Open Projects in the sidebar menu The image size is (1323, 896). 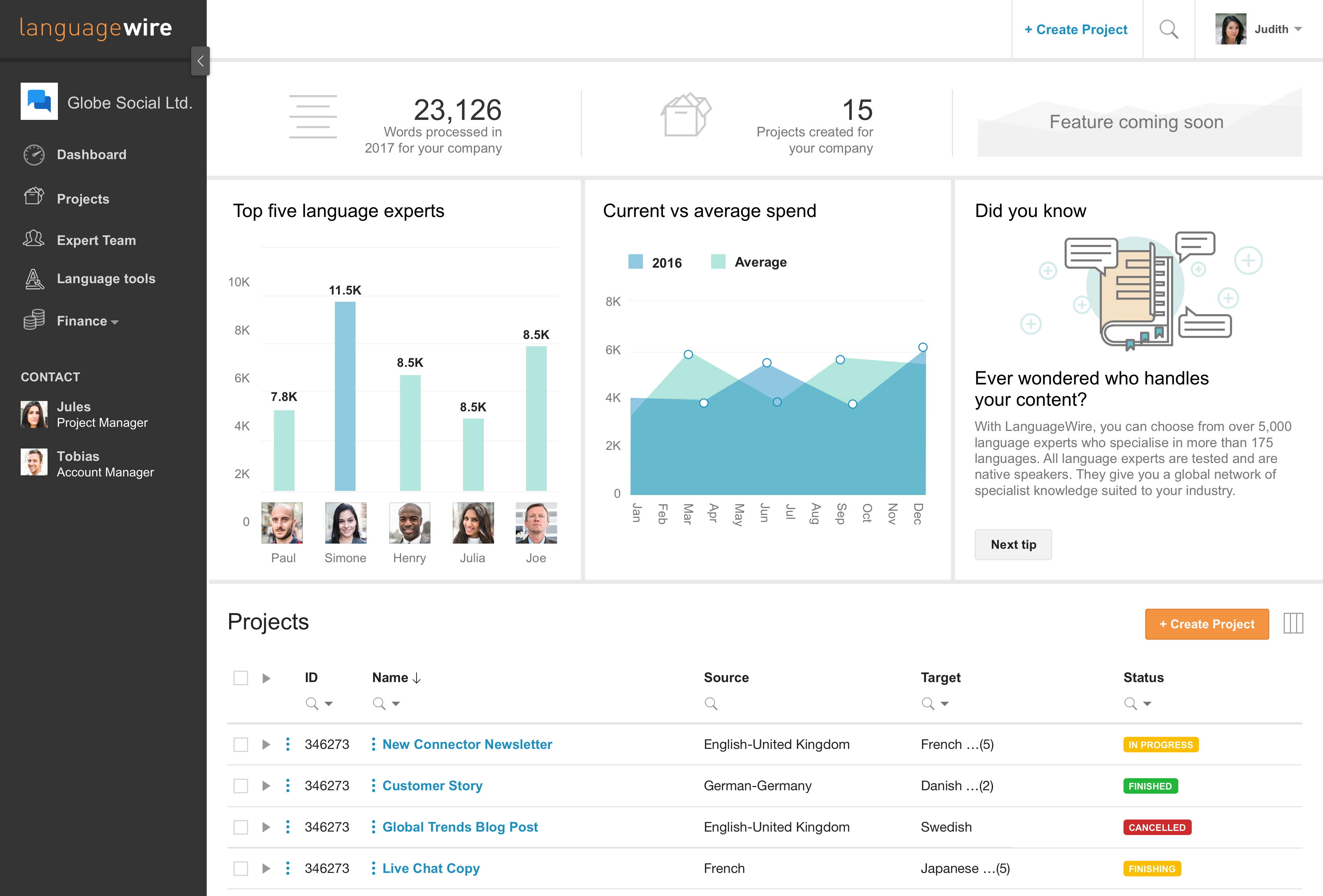(x=83, y=199)
